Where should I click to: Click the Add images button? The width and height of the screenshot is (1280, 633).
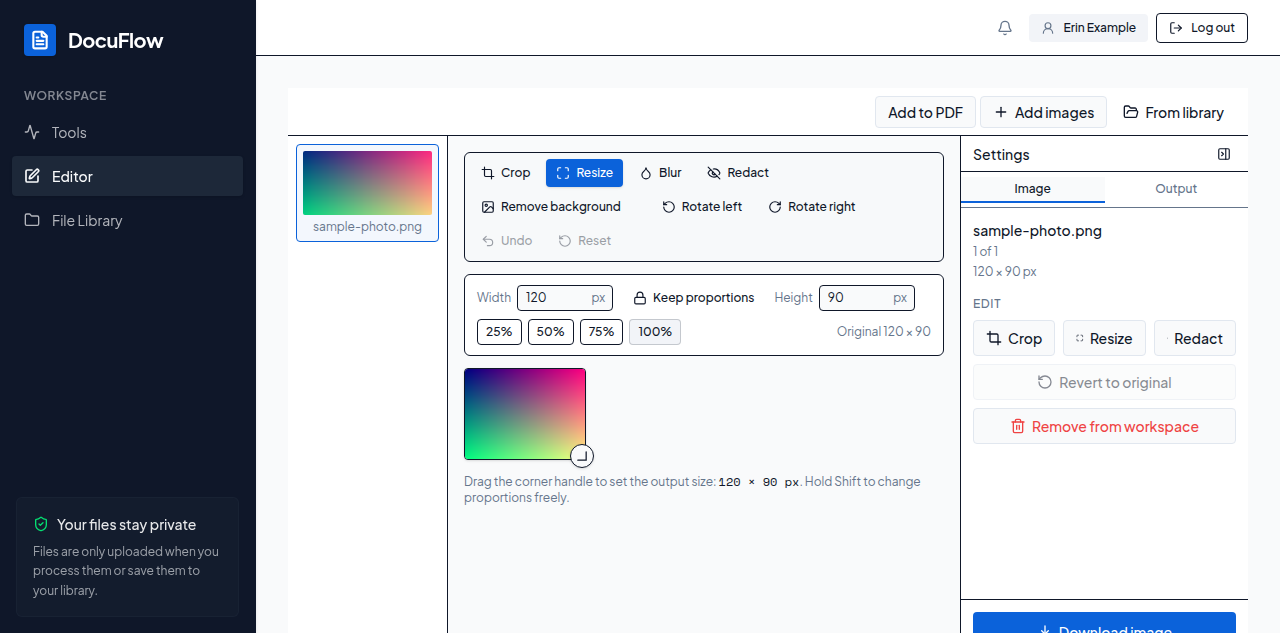tap(1044, 112)
